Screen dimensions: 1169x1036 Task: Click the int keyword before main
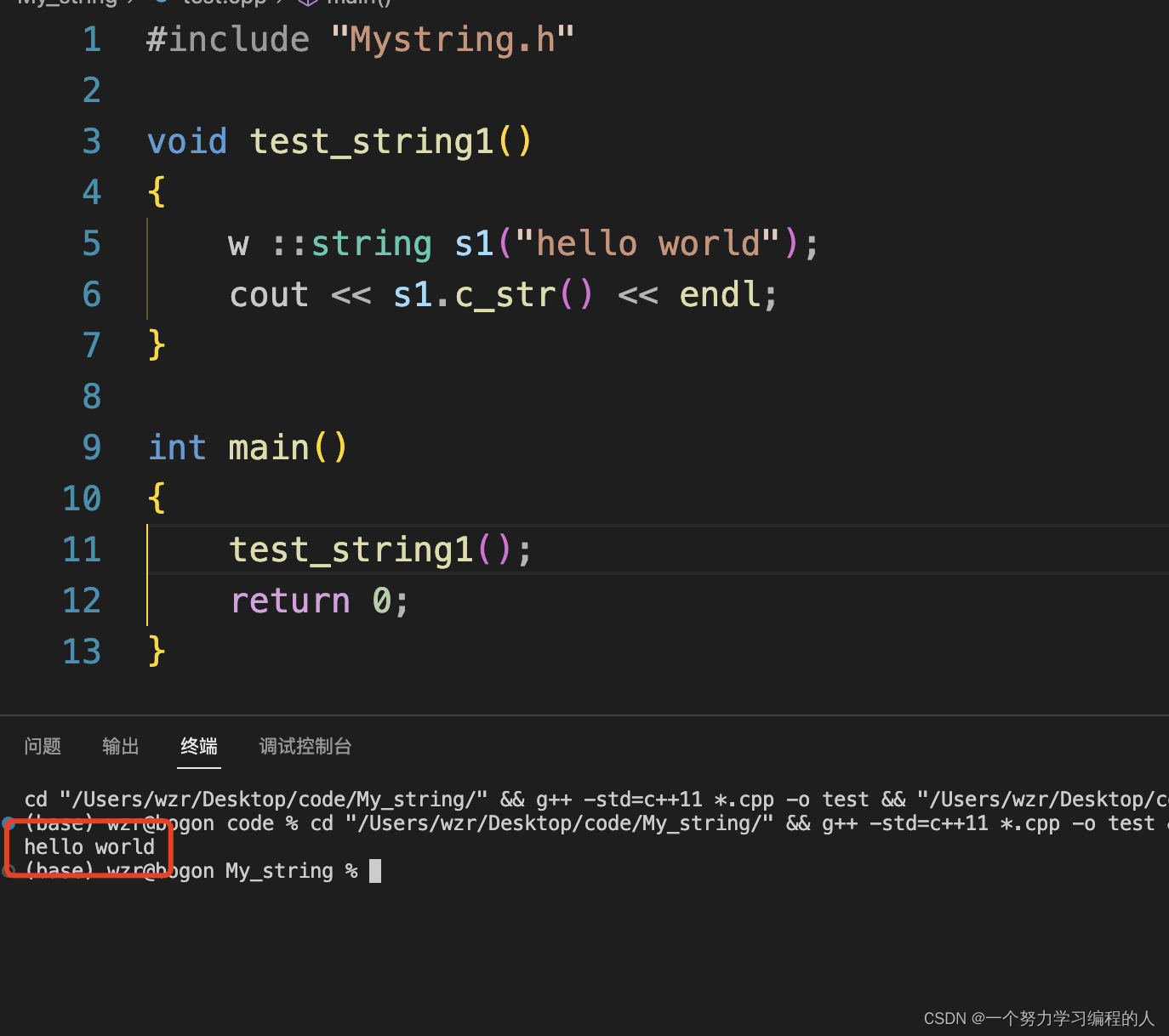point(177,448)
